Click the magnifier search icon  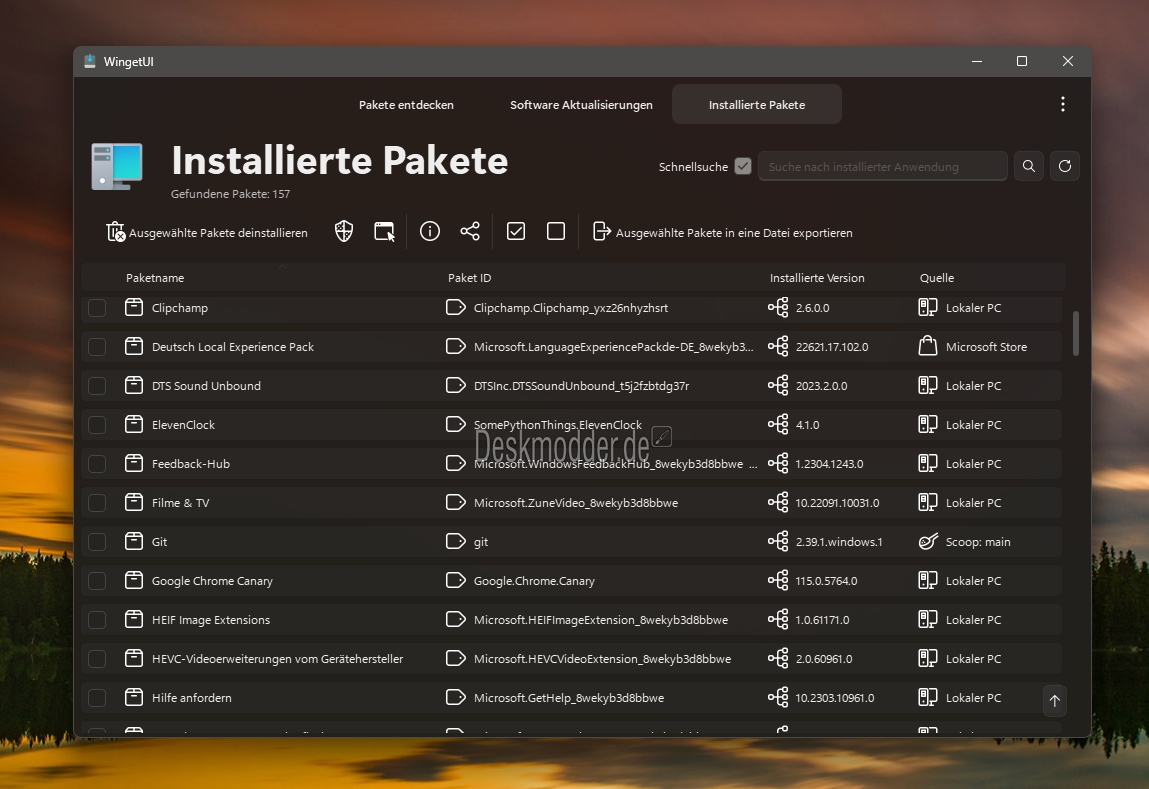click(1029, 166)
